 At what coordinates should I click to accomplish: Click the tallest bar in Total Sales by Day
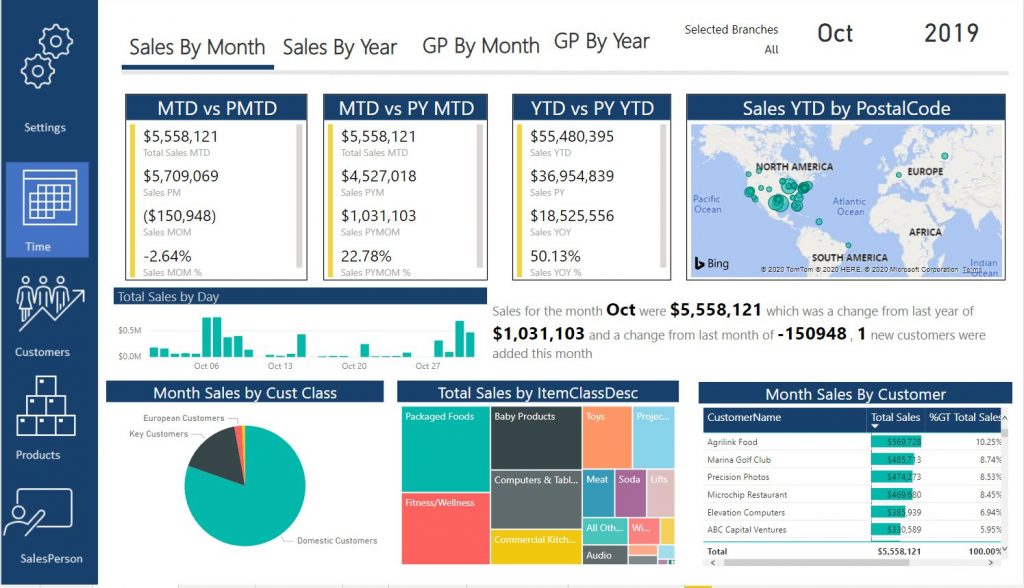[x=215, y=335]
